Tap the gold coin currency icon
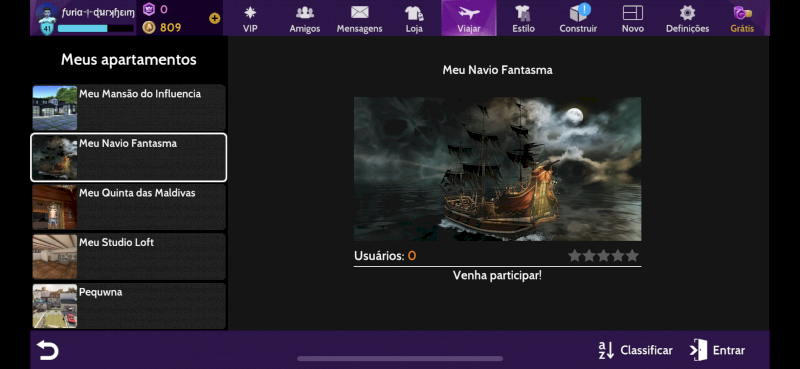 [148, 27]
